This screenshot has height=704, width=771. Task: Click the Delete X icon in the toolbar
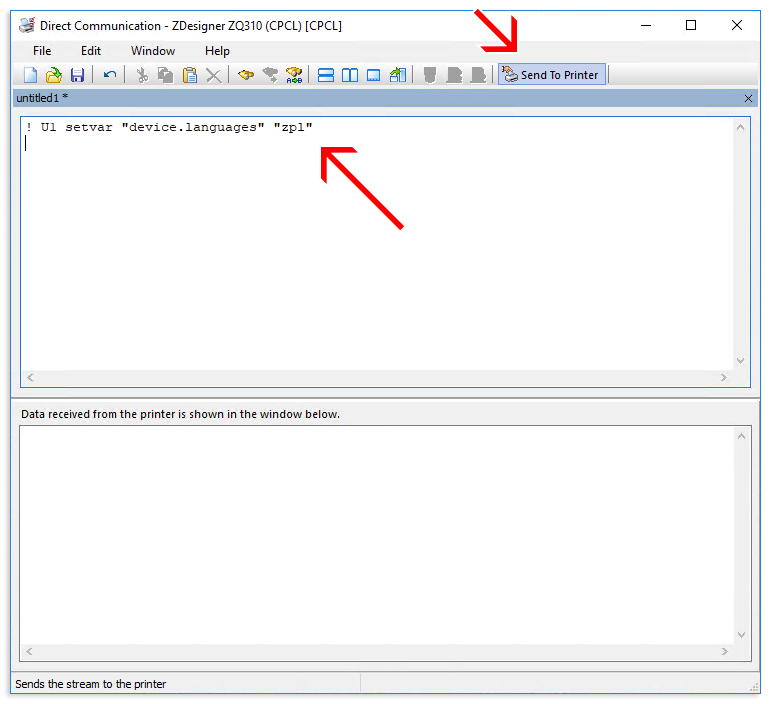point(214,75)
